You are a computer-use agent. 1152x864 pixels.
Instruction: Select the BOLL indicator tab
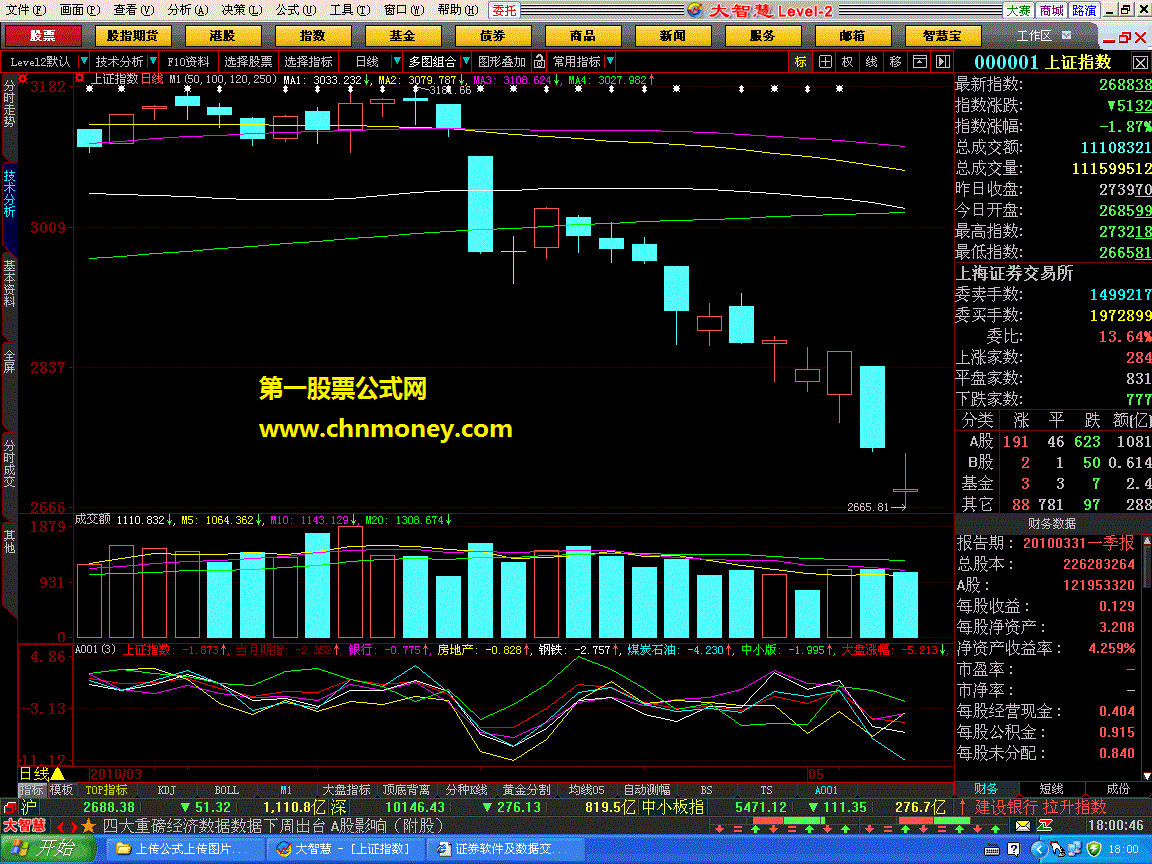click(226, 790)
